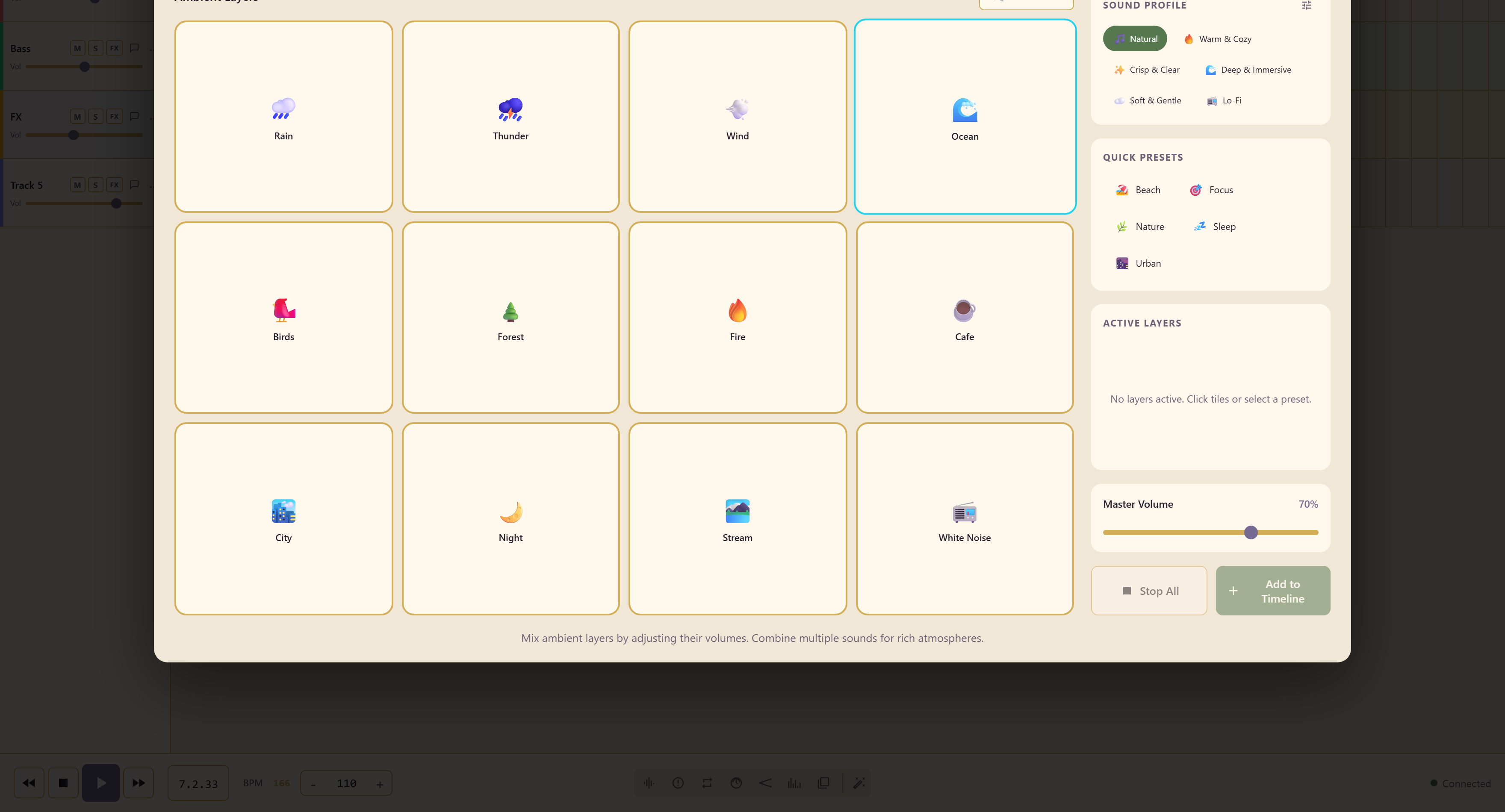This screenshot has width=1505, height=812.
Task: Apply the Sleep quick preset
Action: click(1214, 227)
